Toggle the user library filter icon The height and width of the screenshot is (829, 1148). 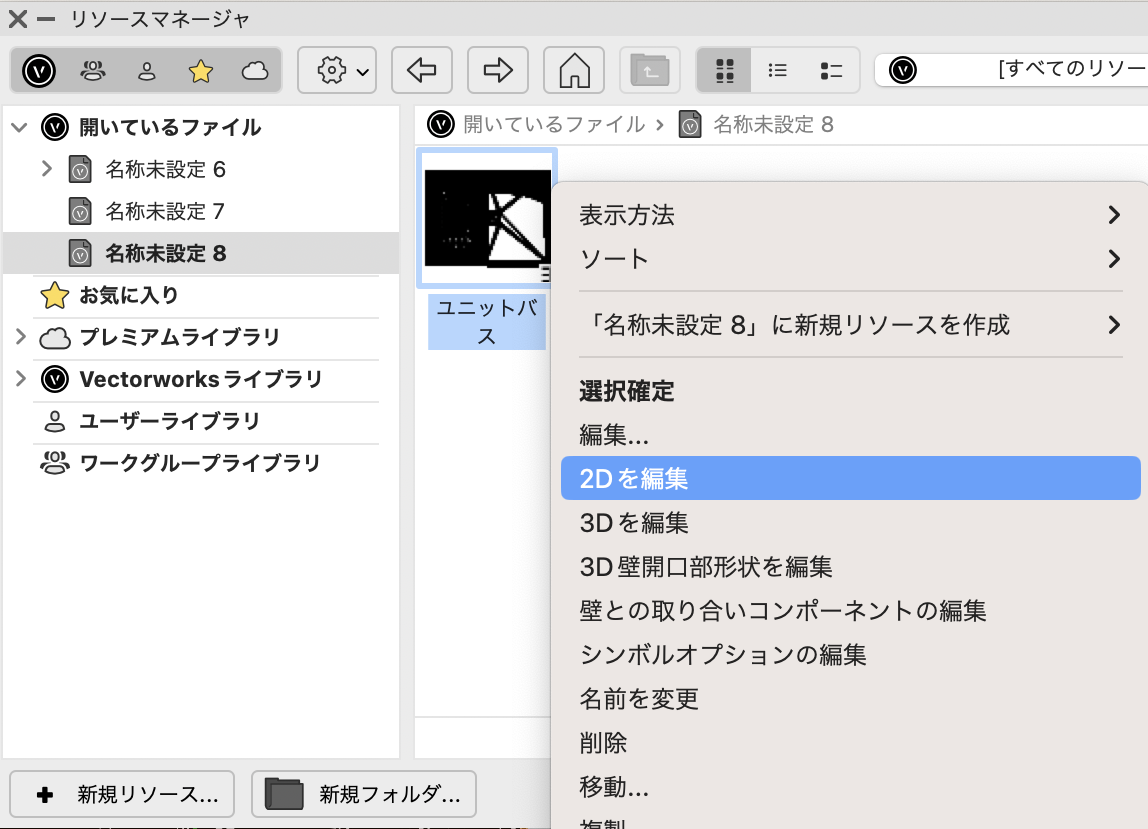tap(147, 71)
